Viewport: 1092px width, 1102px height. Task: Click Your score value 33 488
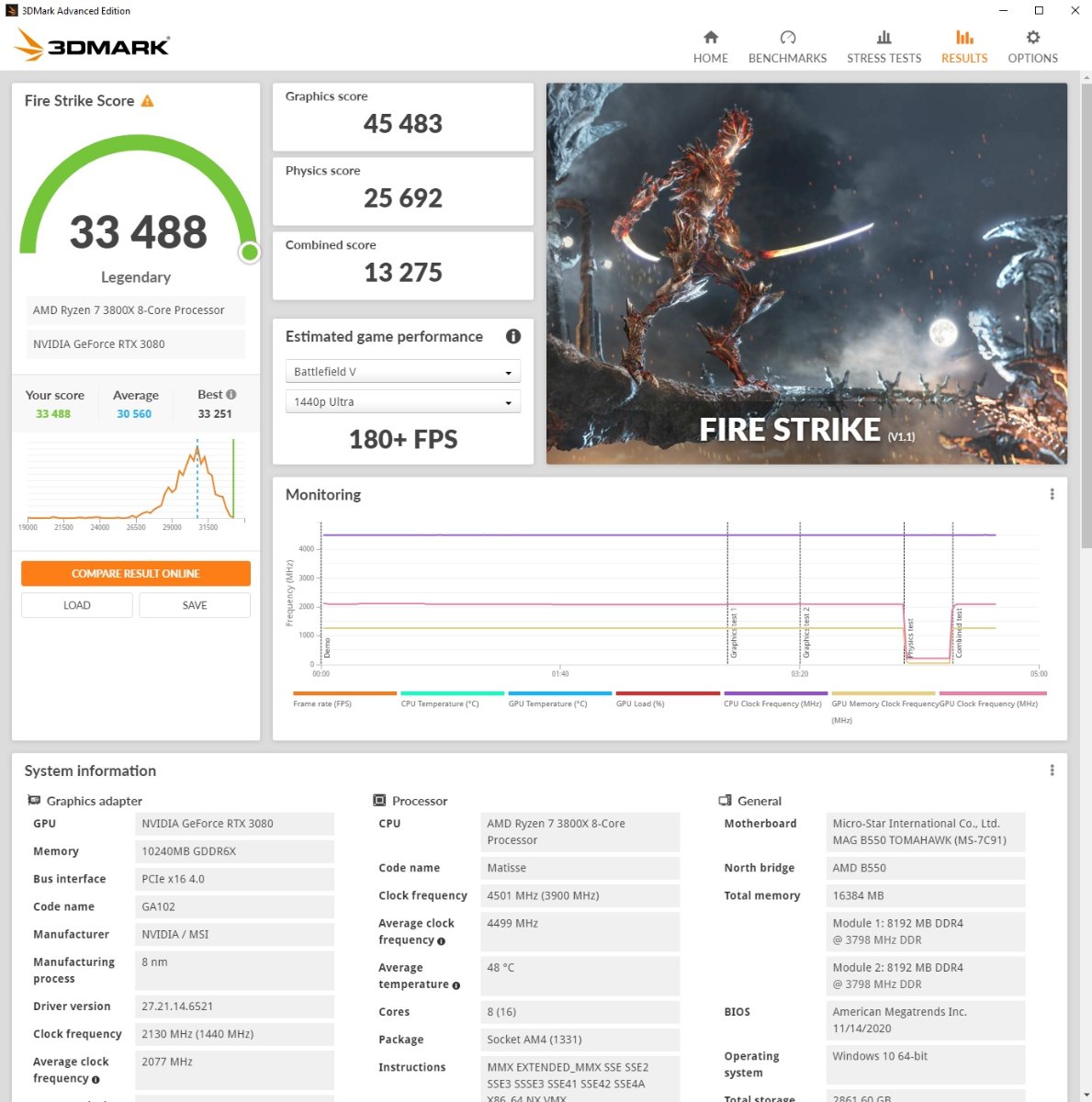(x=53, y=414)
